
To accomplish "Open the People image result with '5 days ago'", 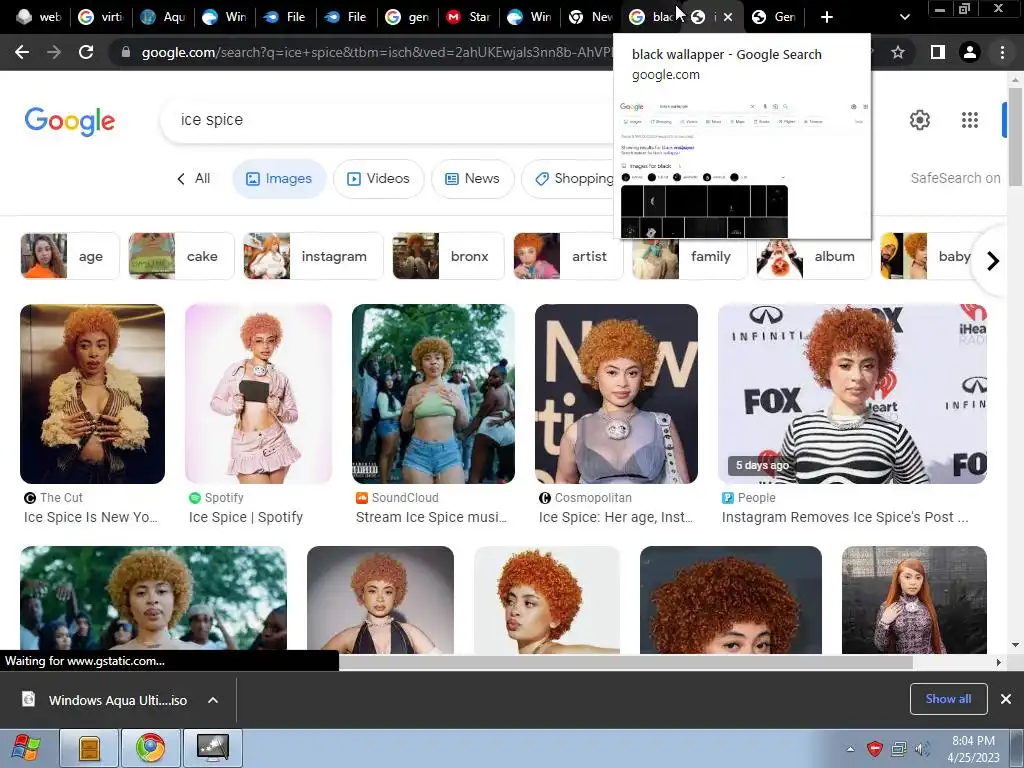I will [852, 394].
